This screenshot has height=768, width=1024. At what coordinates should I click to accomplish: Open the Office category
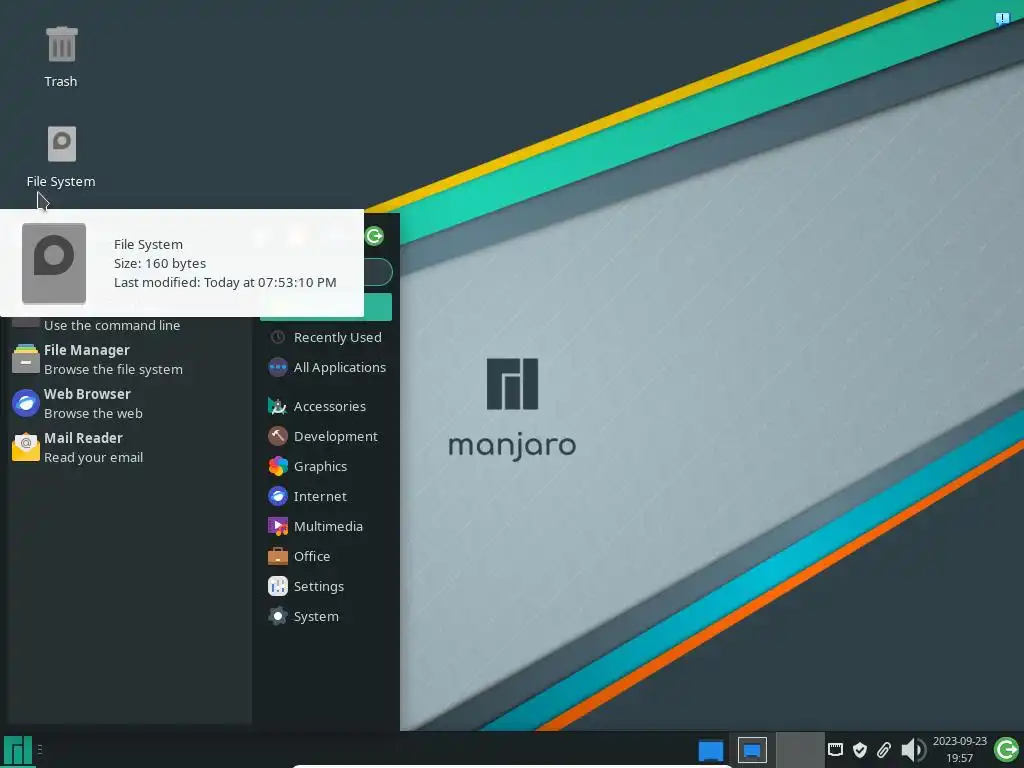pos(327,556)
